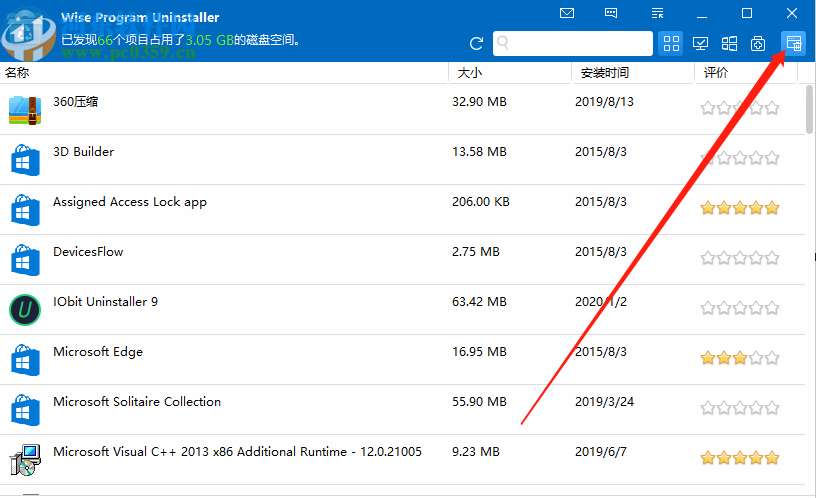Screen dimensions: 816x498
Task: Show Windows universal apps icon
Action: (729, 43)
